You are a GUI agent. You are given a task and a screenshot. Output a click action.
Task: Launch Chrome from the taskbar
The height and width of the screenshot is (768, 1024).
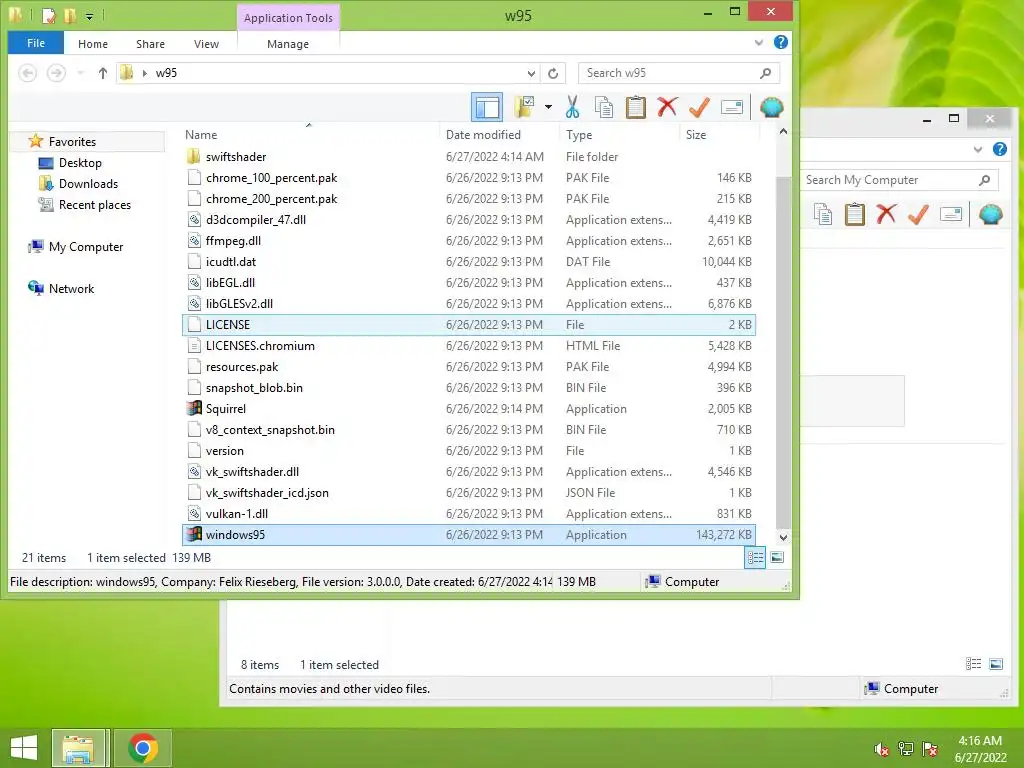pyautogui.click(x=143, y=748)
